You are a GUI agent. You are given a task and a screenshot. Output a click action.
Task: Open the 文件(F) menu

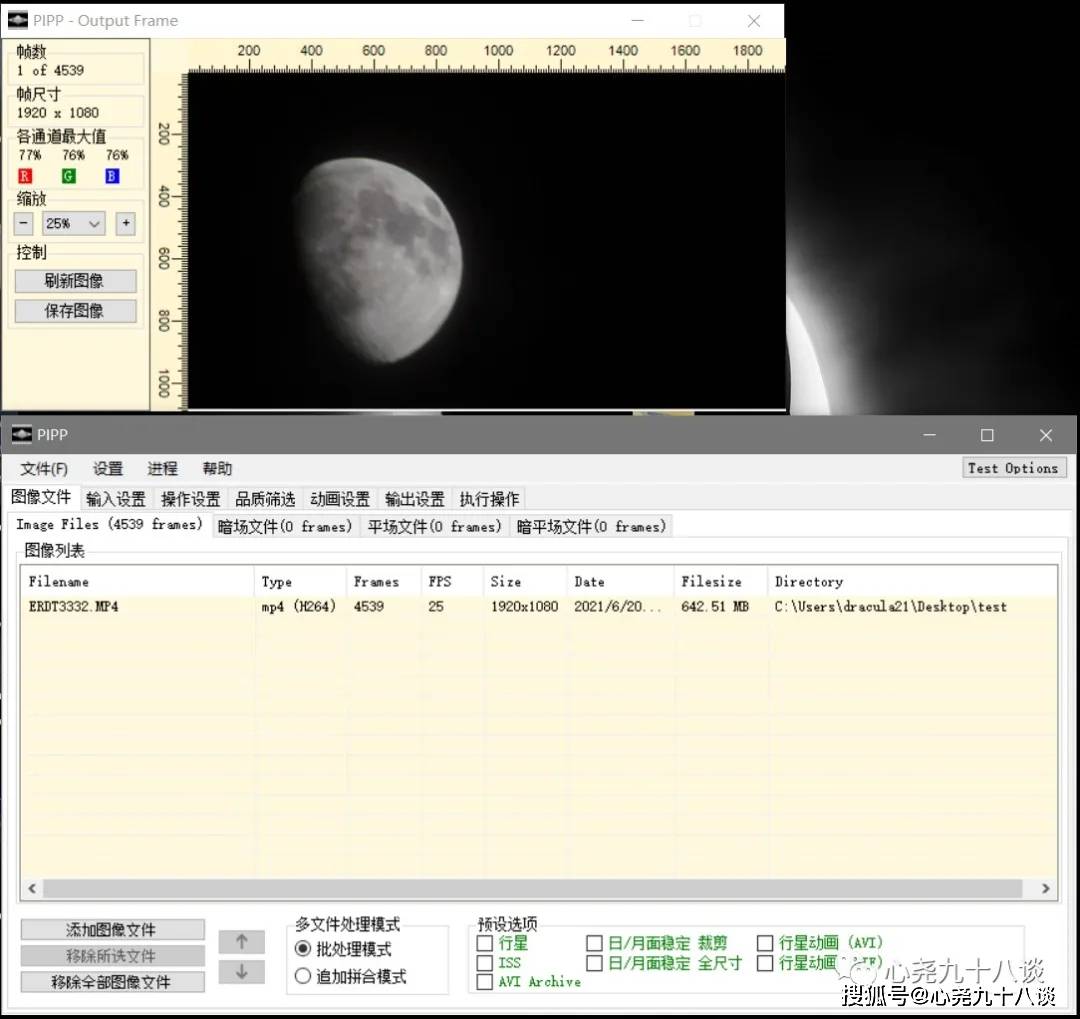tap(44, 469)
